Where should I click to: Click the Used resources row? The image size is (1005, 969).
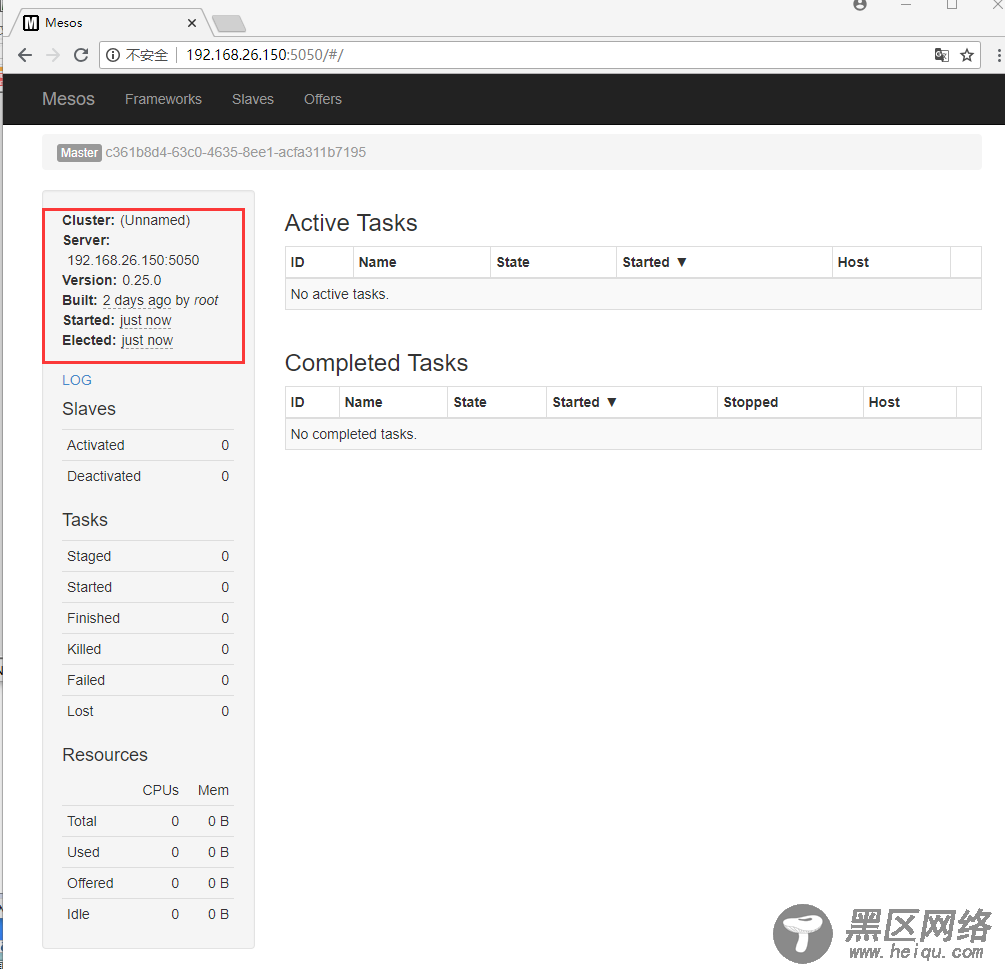pyautogui.click(x=148, y=852)
